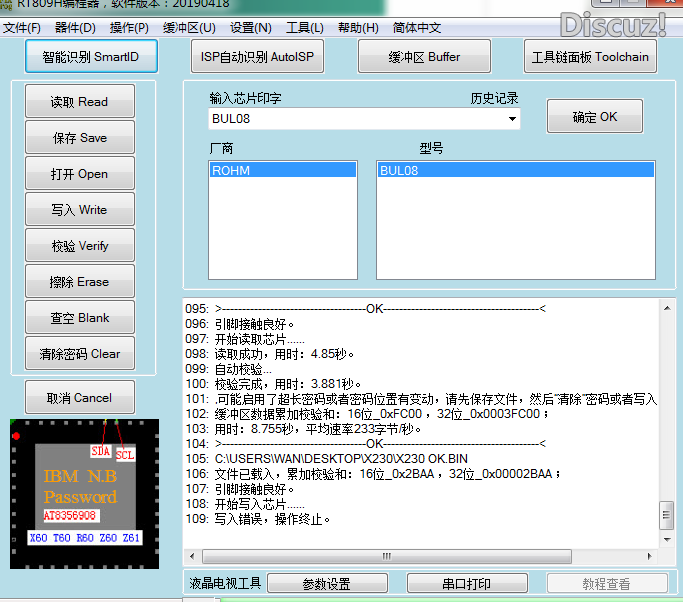Click log line 105 file path X230 OK.BIN
Image resolution: width=683 pixels, height=602 pixels.
(327, 459)
